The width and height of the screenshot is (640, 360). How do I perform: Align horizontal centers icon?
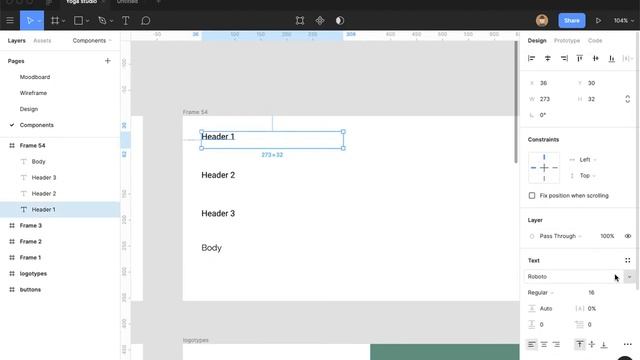548,58
